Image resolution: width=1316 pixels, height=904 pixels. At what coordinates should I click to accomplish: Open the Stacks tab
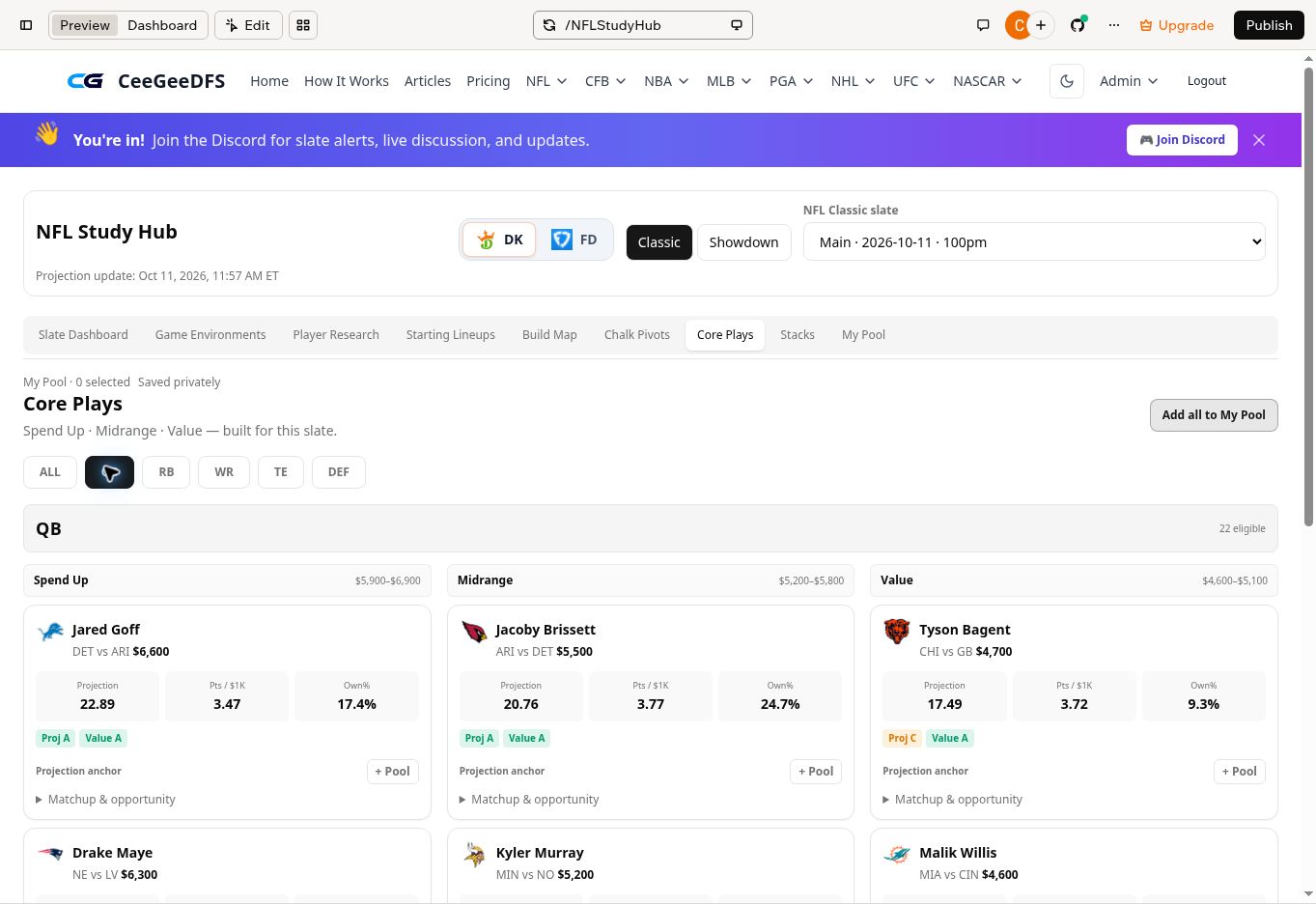coord(798,335)
